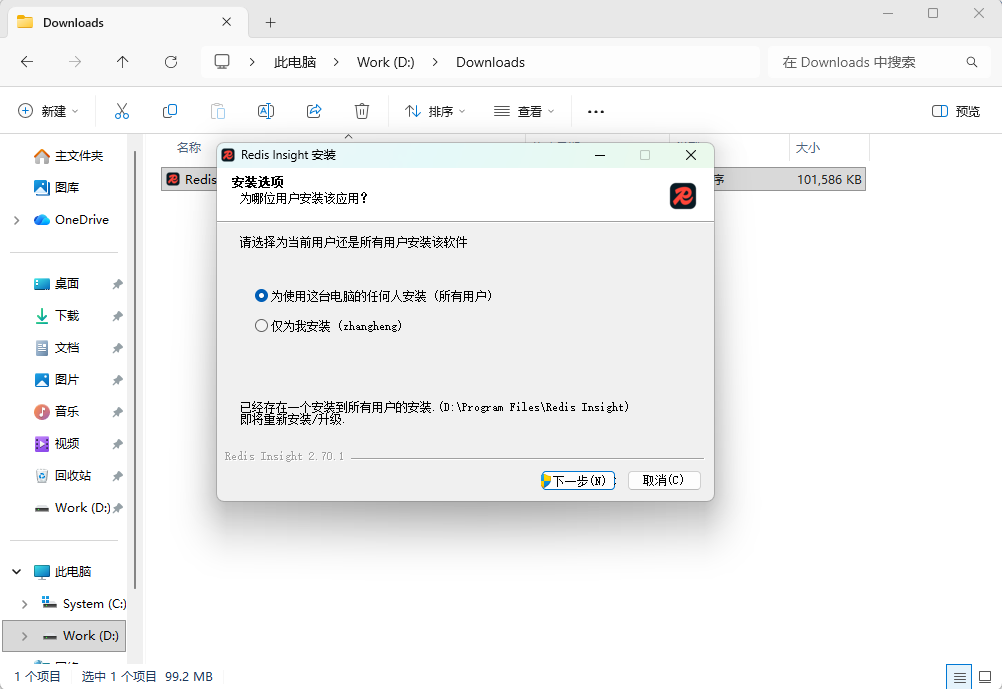
Task: Click the sidebar vertical scrollbar
Action: [x=135, y=371]
